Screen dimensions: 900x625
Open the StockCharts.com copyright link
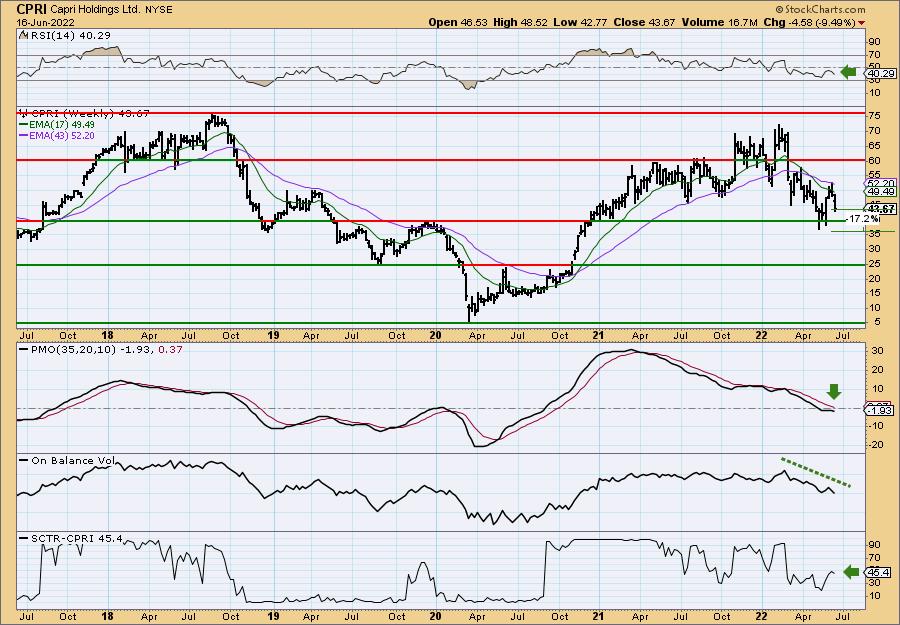pyautogui.click(x=820, y=10)
